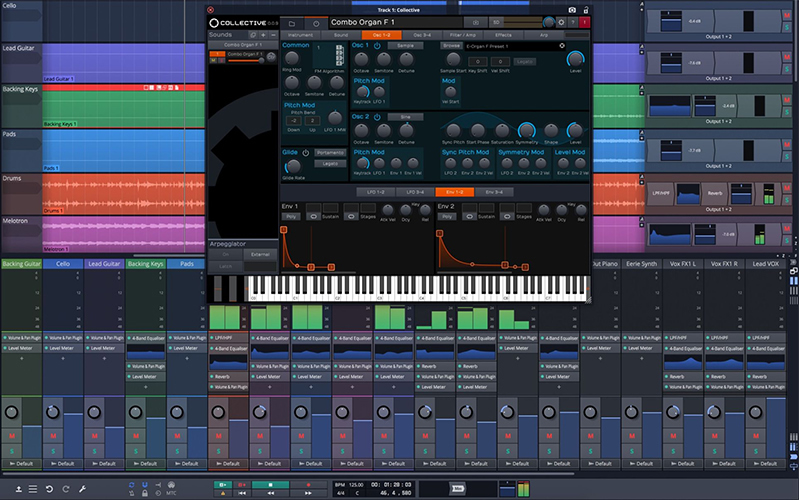Click the camera icon in Collective title bar
This screenshot has height=500, width=800.
point(572,10)
